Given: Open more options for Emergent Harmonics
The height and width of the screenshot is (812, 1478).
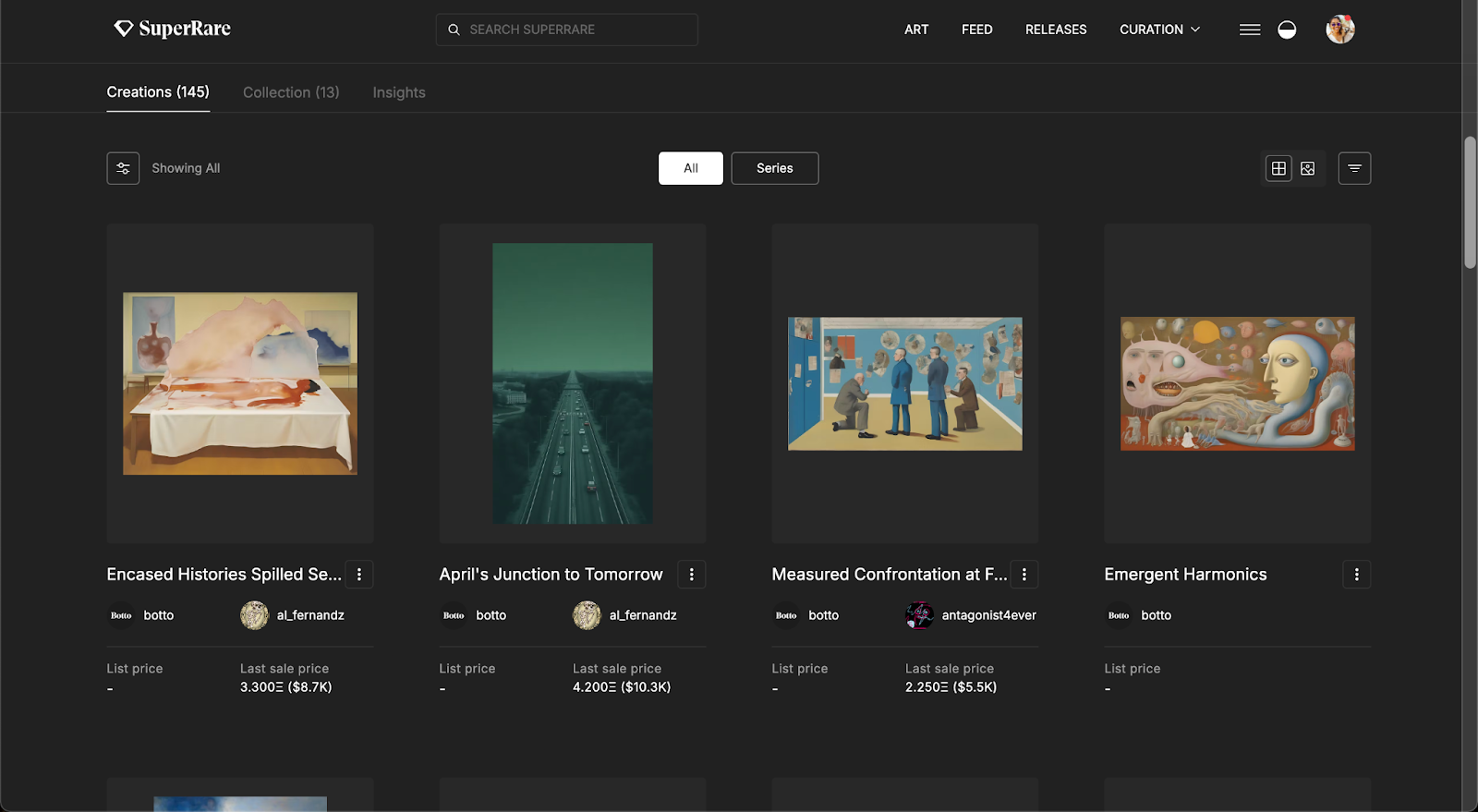Looking at the screenshot, I should coord(1357,575).
